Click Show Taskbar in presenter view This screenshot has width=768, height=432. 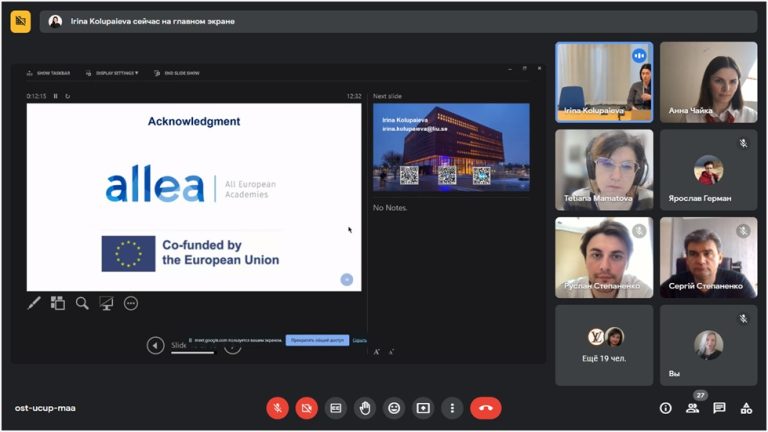click(48, 73)
